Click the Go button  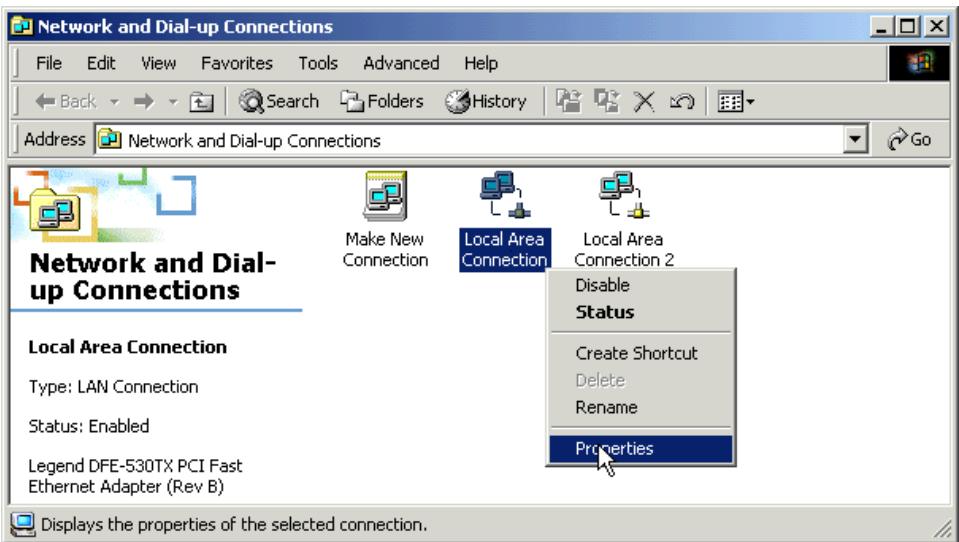(x=909, y=140)
